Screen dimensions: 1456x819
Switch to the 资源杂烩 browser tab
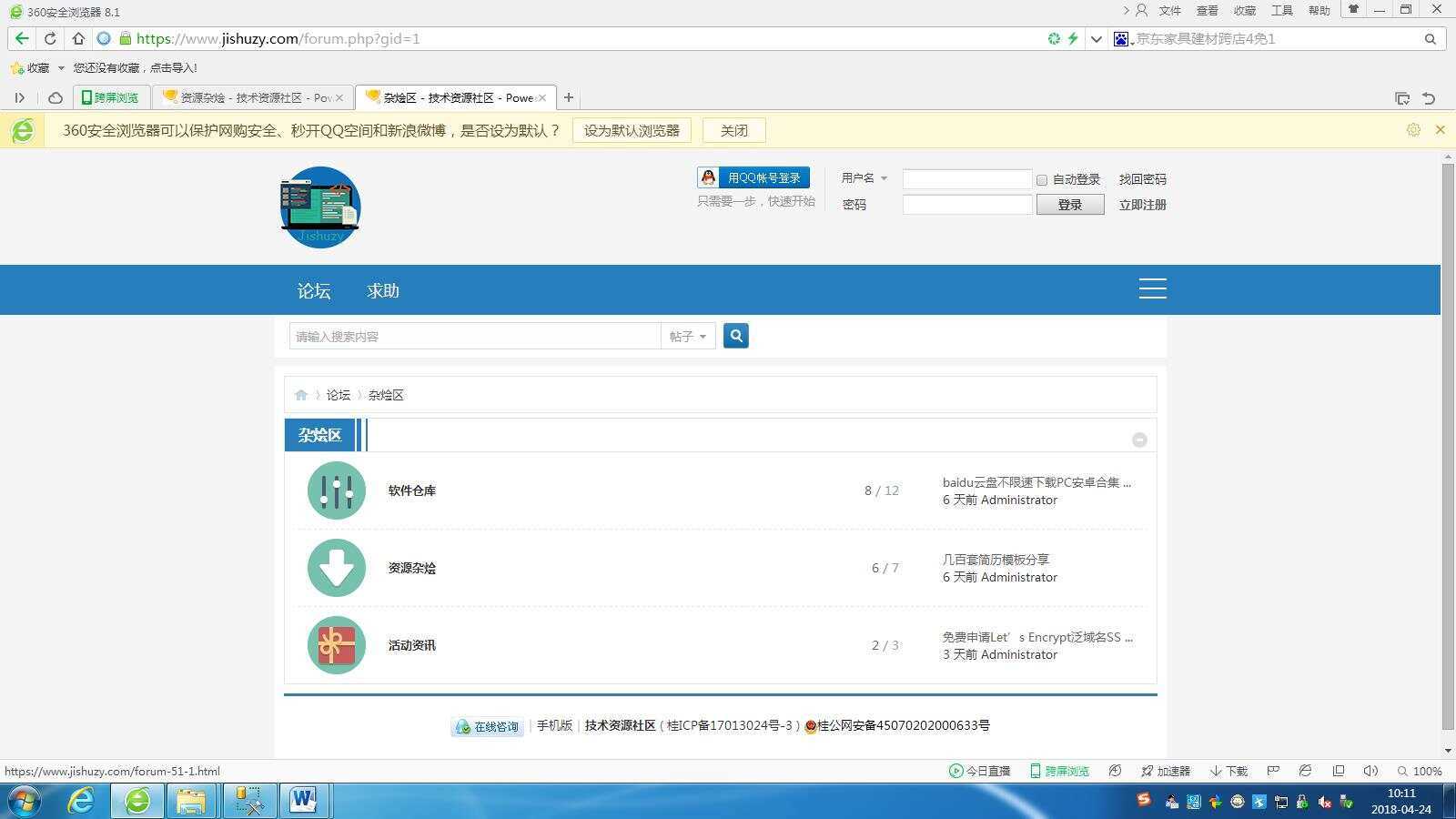[x=246, y=96]
